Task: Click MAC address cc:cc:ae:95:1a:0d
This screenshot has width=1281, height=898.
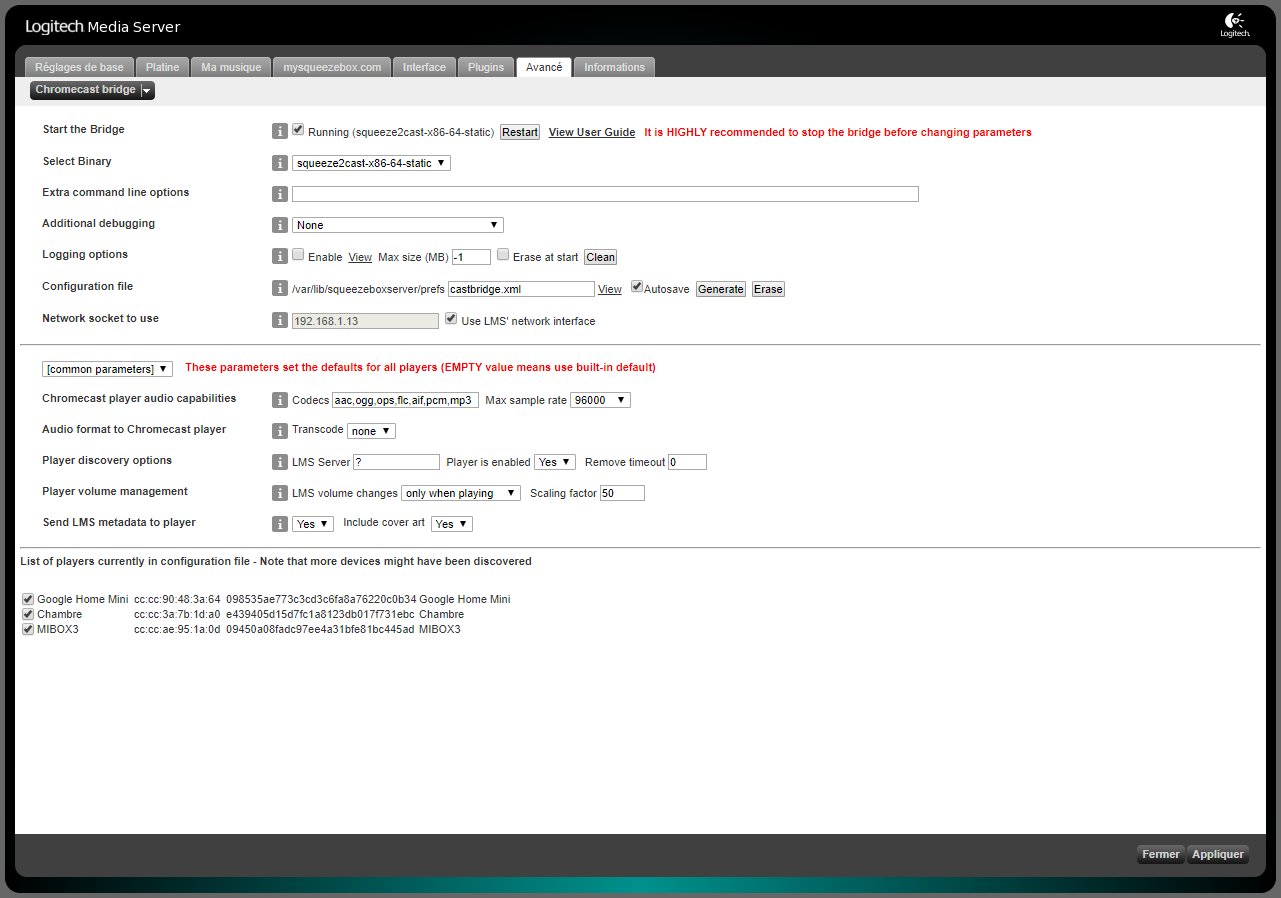Action: 177,629
